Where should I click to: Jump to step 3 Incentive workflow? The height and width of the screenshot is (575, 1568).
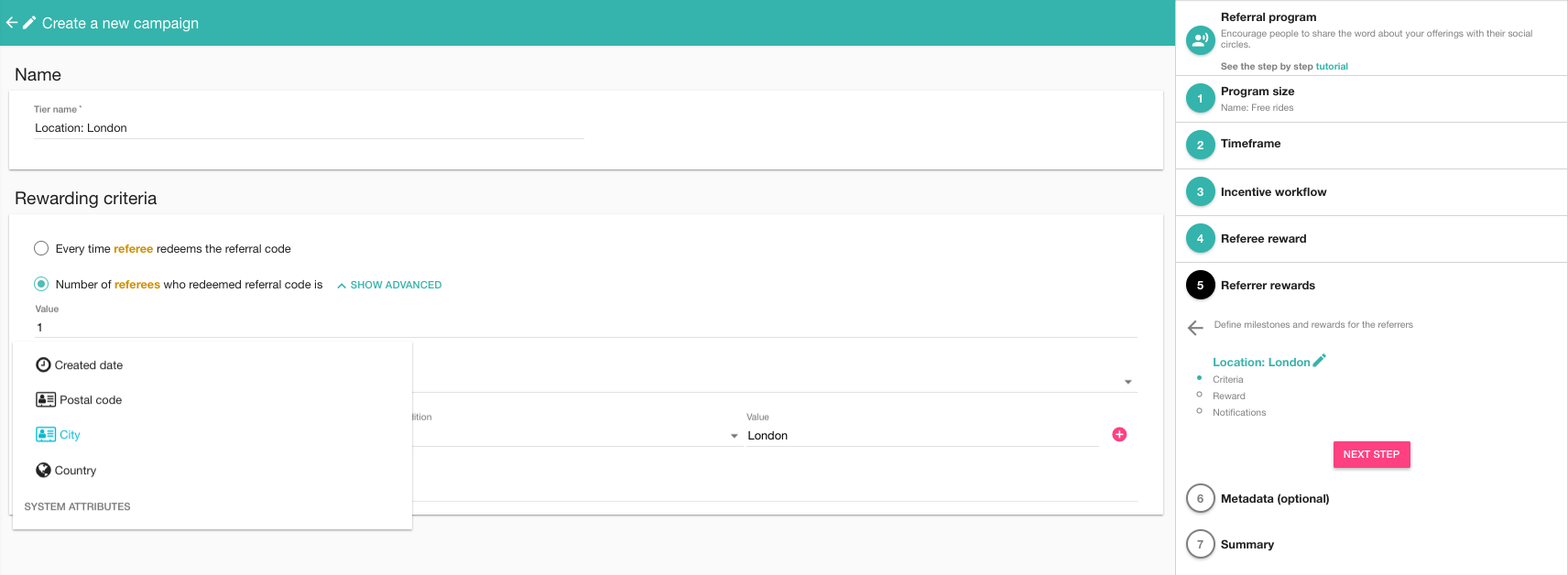pyautogui.click(x=1272, y=192)
